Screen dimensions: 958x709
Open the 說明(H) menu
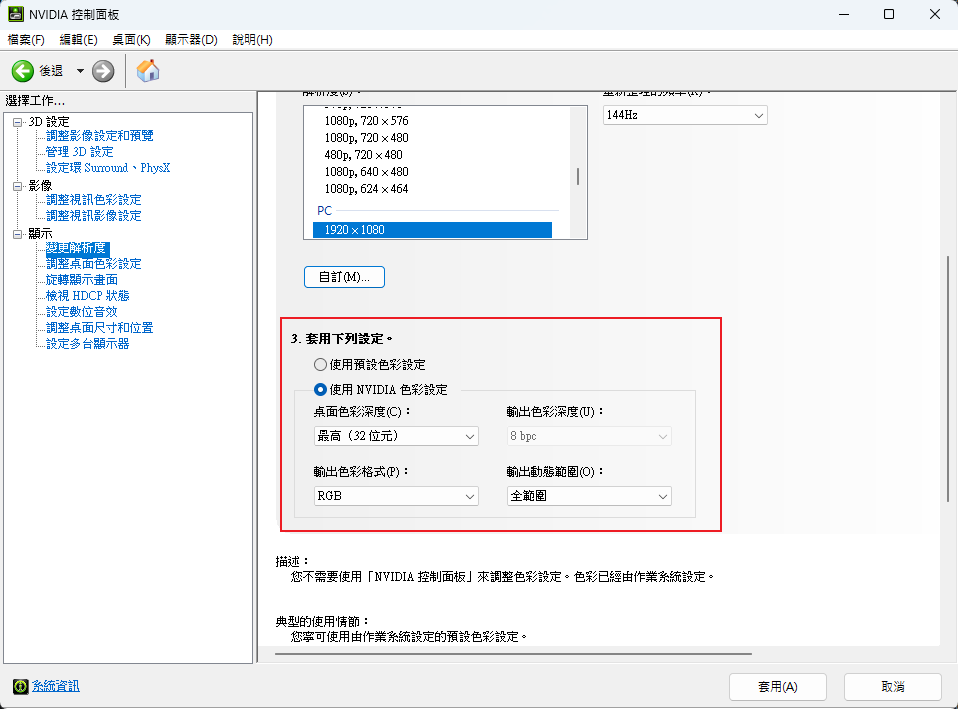pyautogui.click(x=252, y=40)
